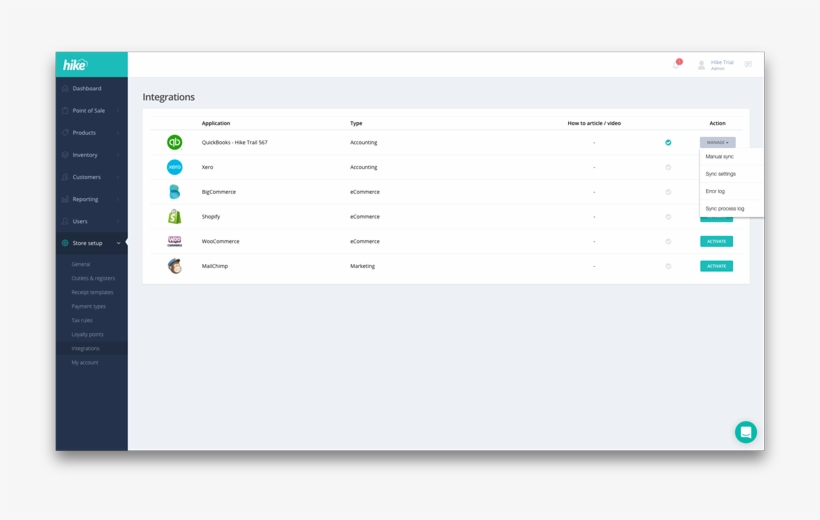Collapse Store setup chevron
The image size is (820, 520).
[x=118, y=243]
